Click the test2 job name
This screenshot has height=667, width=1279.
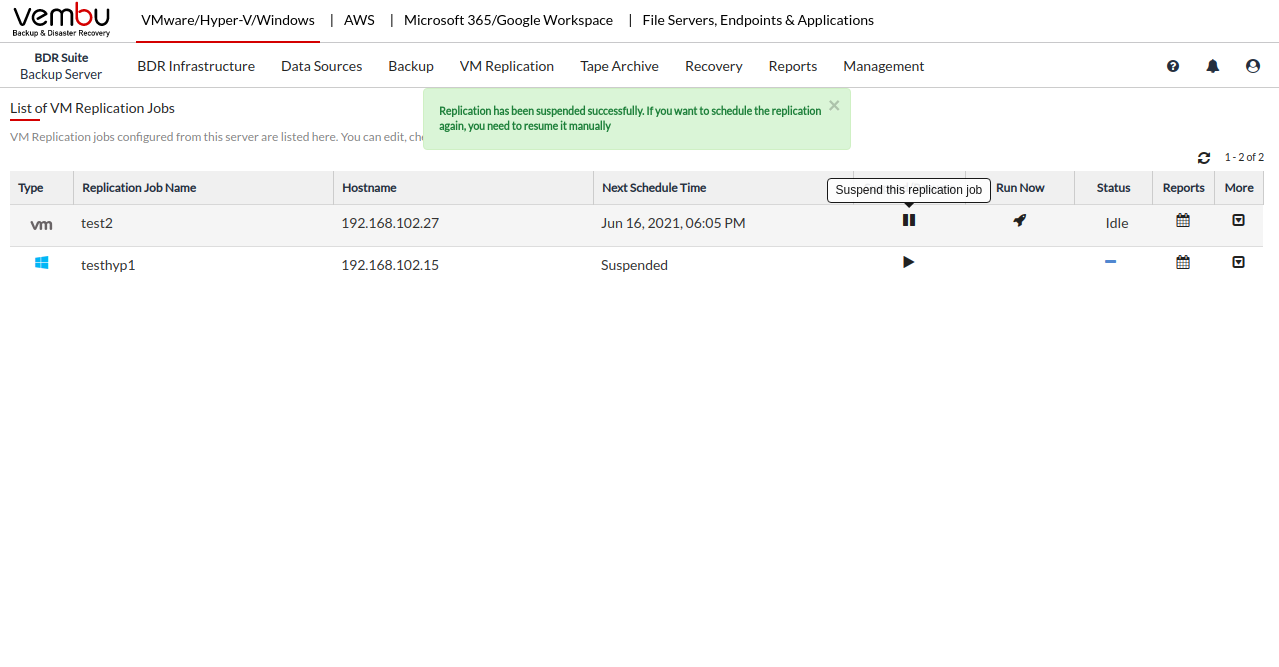click(97, 223)
